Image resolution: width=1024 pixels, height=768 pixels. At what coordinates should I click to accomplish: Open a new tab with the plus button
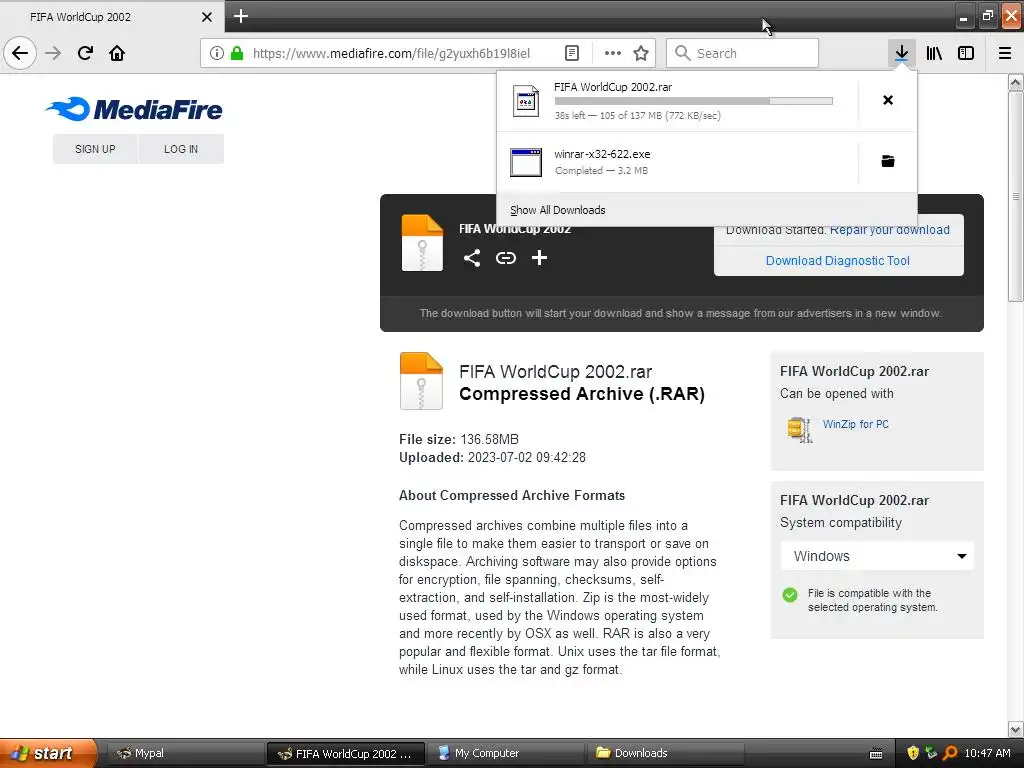241,16
